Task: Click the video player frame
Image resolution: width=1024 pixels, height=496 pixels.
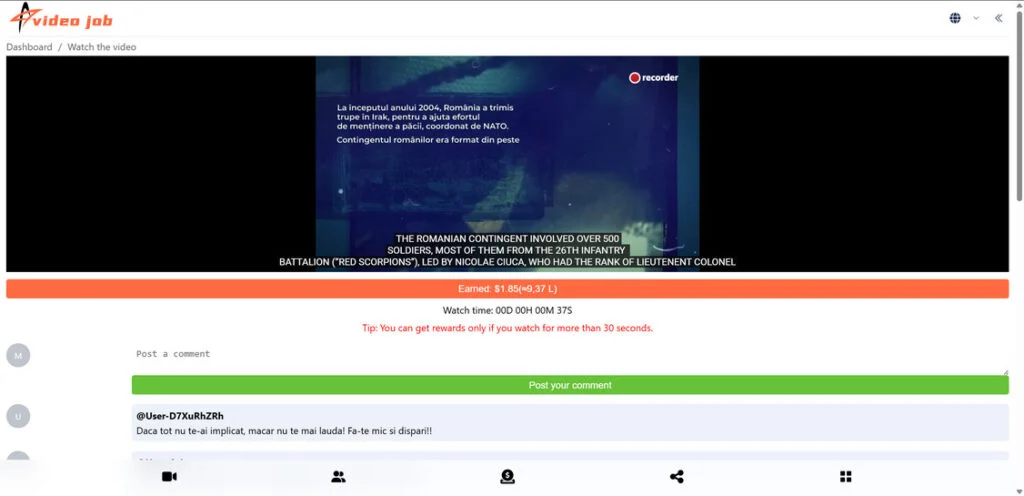Action: click(507, 164)
